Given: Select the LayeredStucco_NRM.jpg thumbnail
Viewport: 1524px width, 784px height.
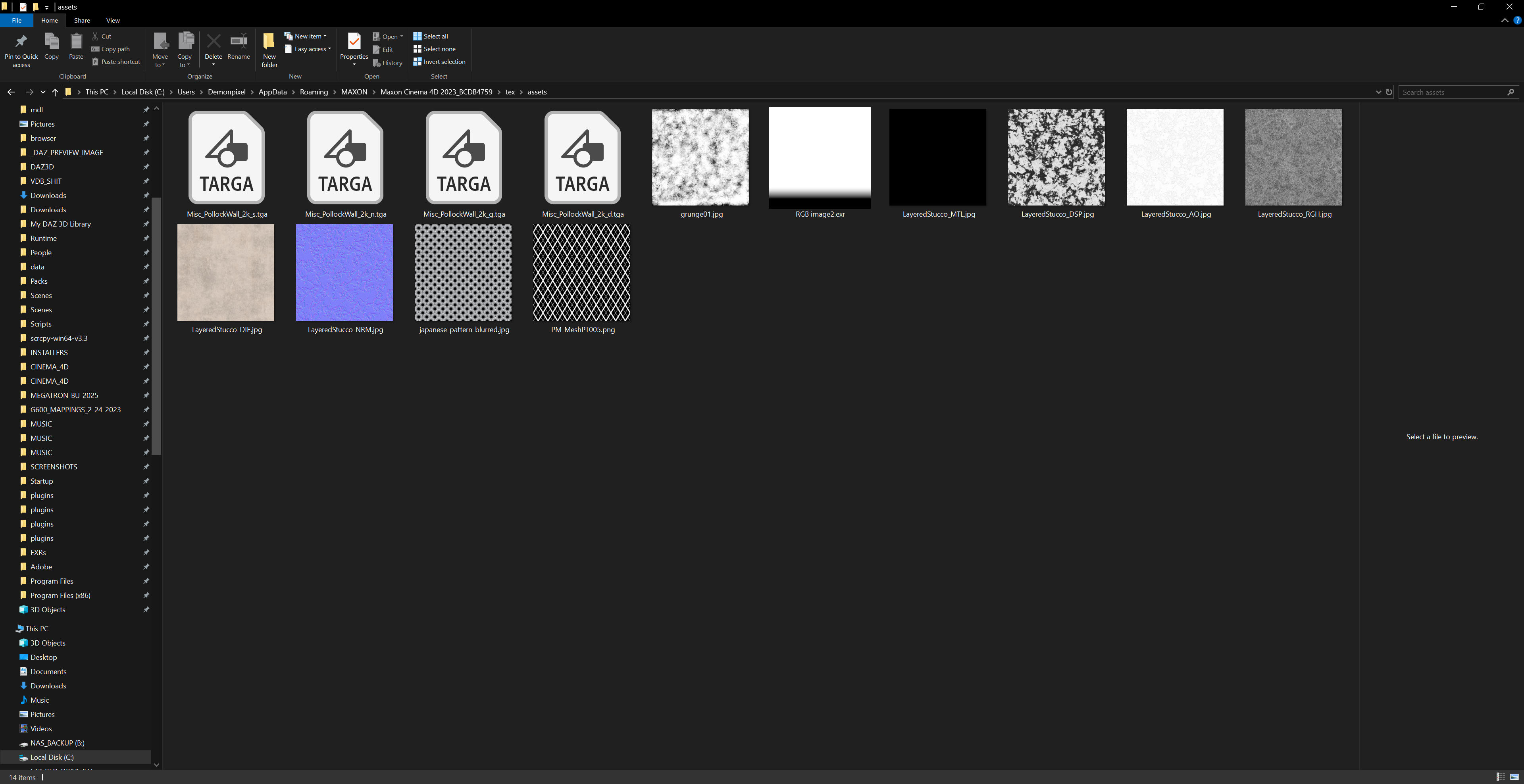Looking at the screenshot, I should click(344, 273).
